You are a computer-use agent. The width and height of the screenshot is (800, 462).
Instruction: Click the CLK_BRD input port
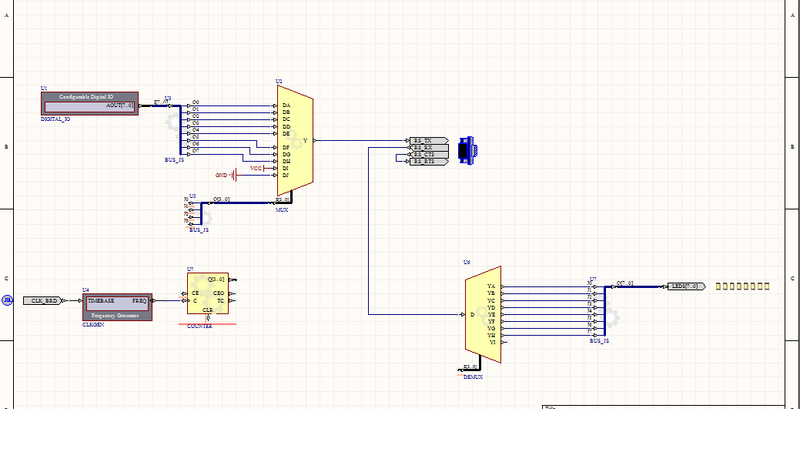(x=43, y=300)
